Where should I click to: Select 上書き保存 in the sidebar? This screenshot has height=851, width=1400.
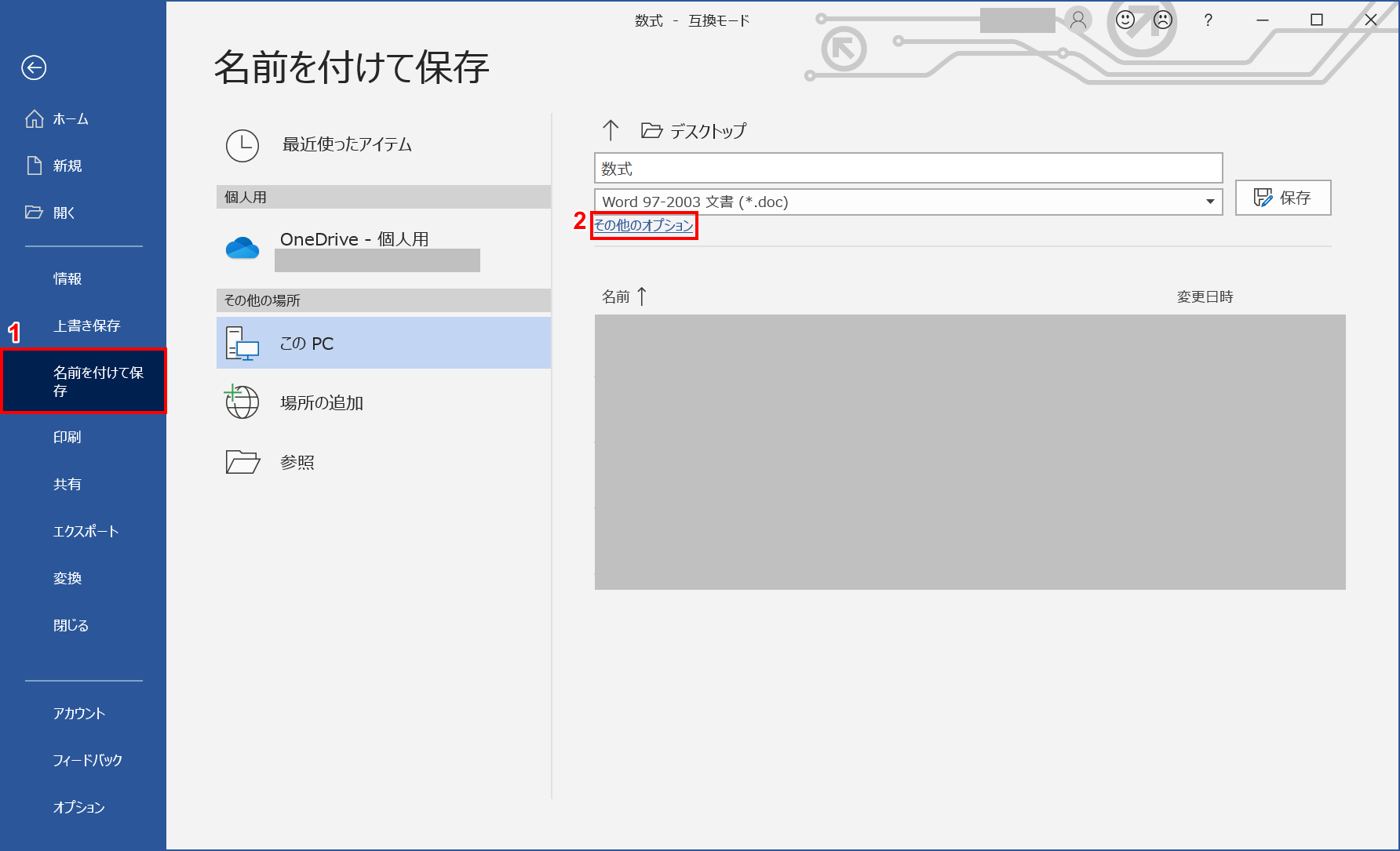click(x=86, y=325)
